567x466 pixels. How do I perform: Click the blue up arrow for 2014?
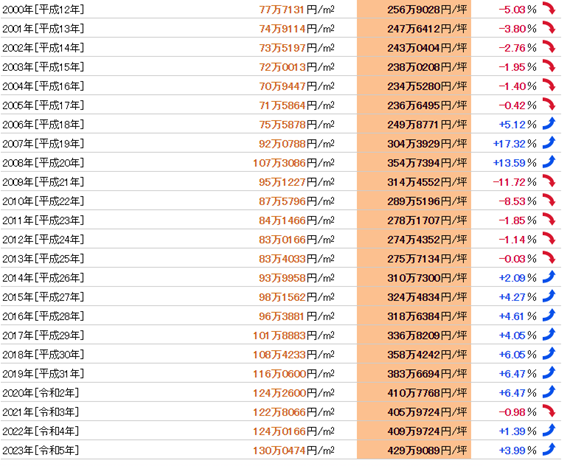point(549,277)
